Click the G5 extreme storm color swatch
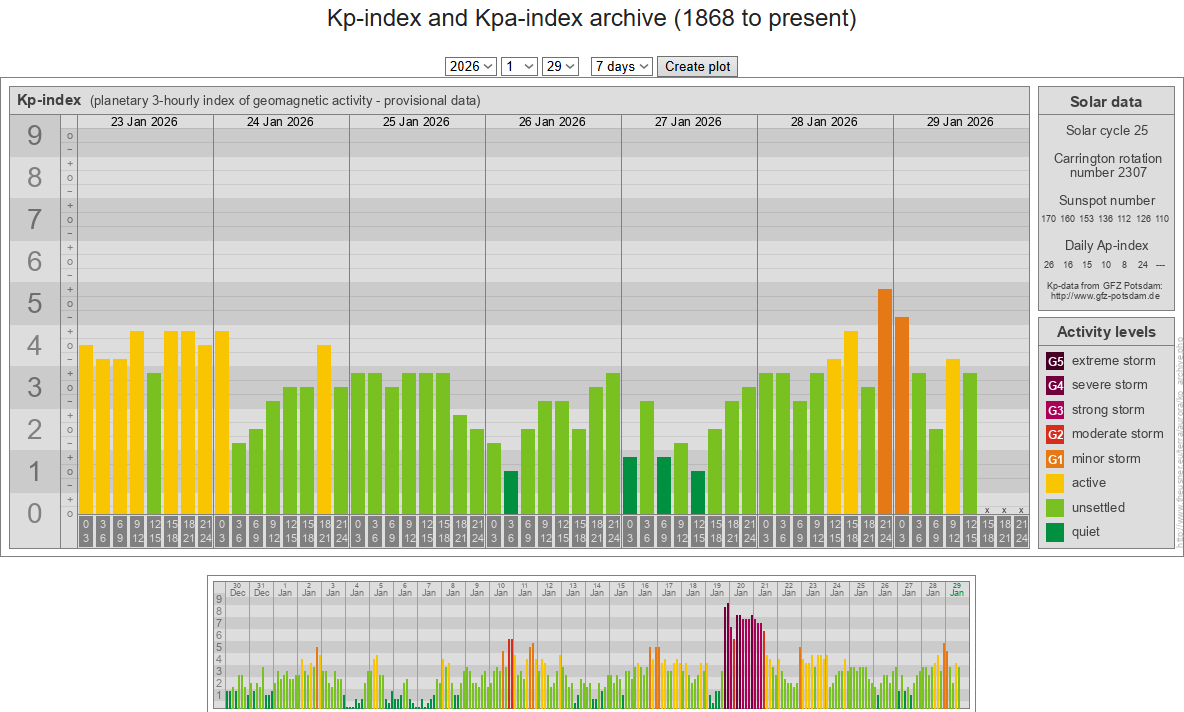This screenshot has height=712, width=1184. coord(1055,361)
